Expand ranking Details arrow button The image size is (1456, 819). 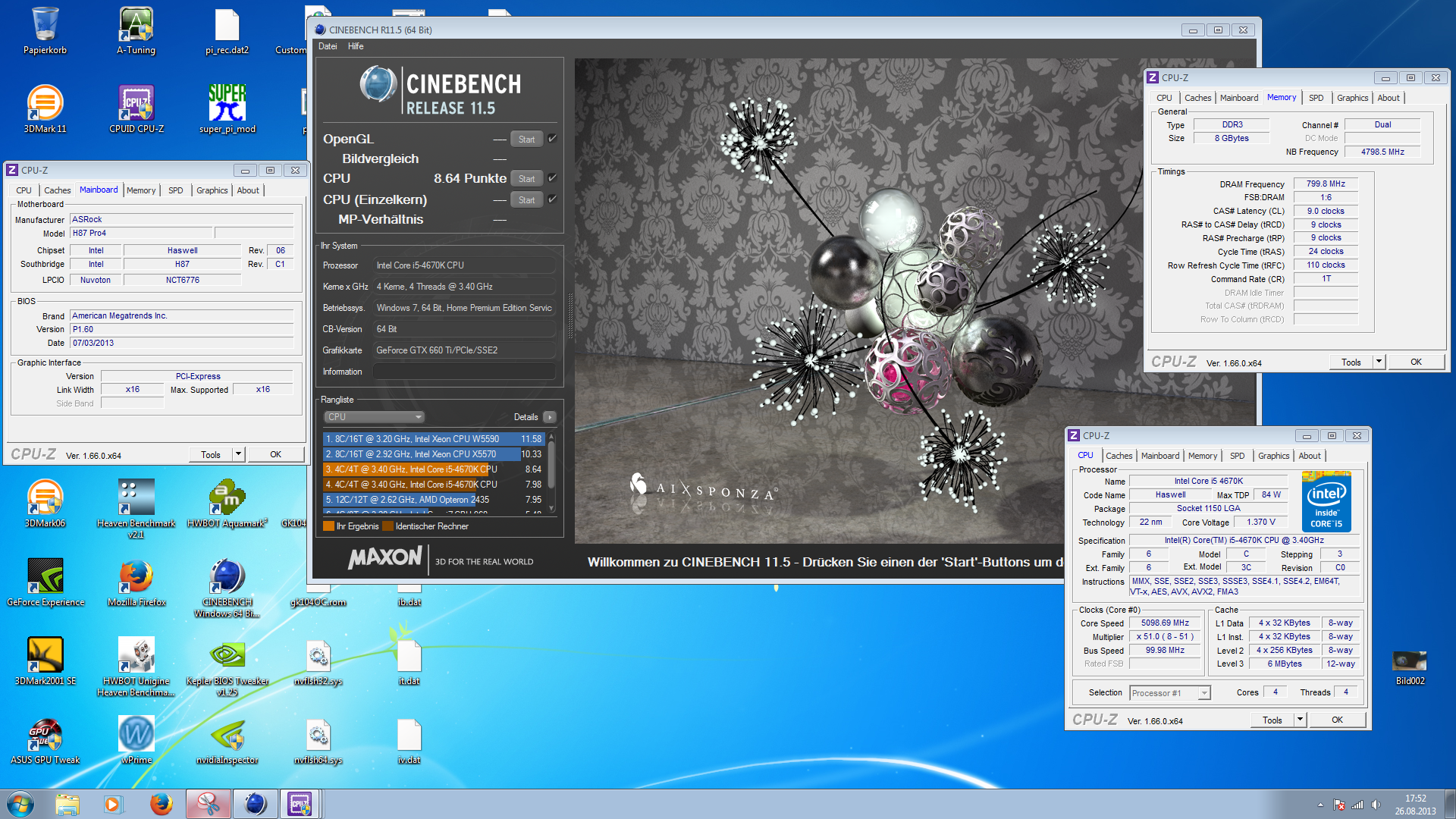pos(550,417)
